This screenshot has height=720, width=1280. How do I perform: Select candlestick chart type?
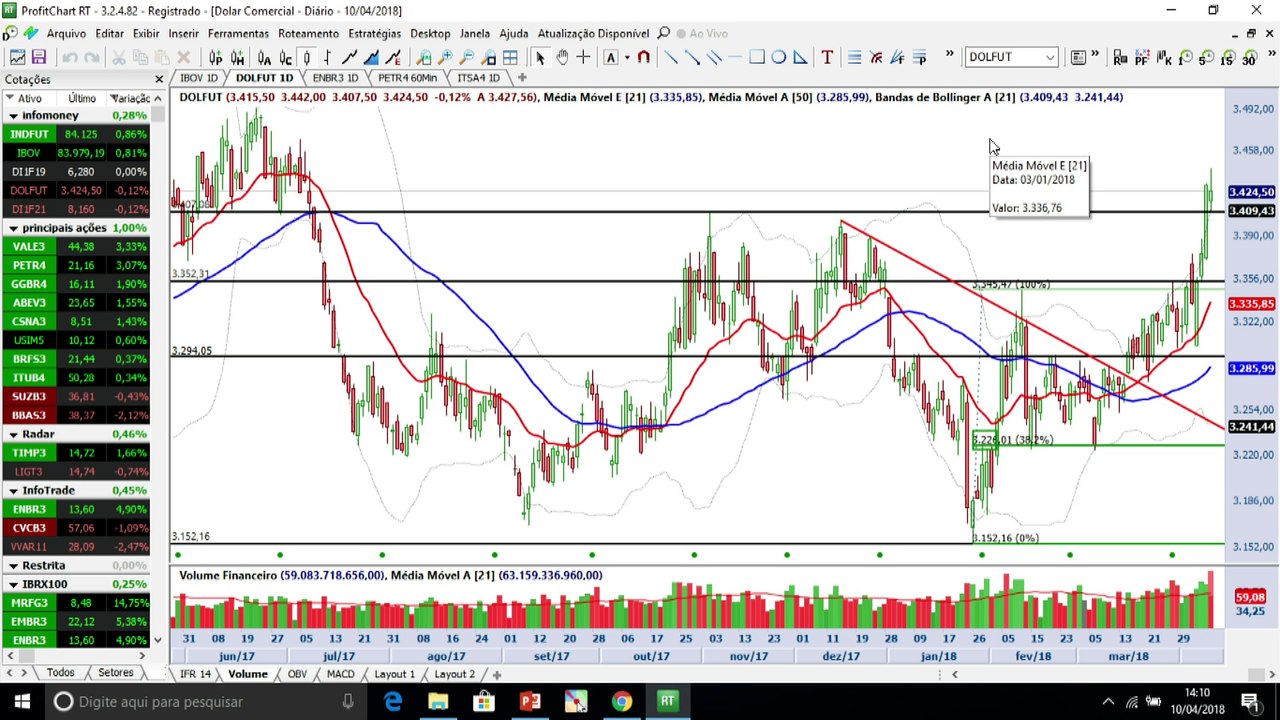[307, 57]
